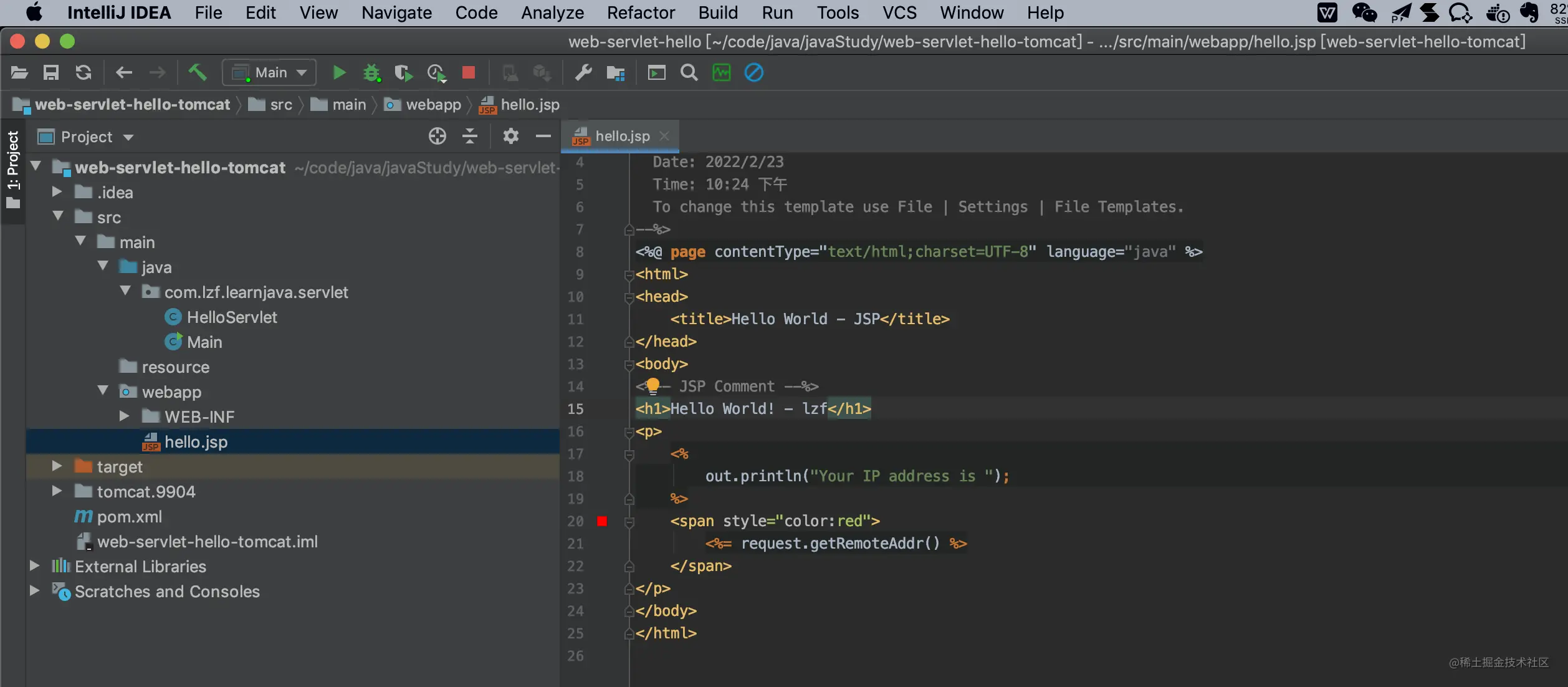The width and height of the screenshot is (1568, 687).
Task: Click the Open folder toolbar icon
Action: [19, 73]
